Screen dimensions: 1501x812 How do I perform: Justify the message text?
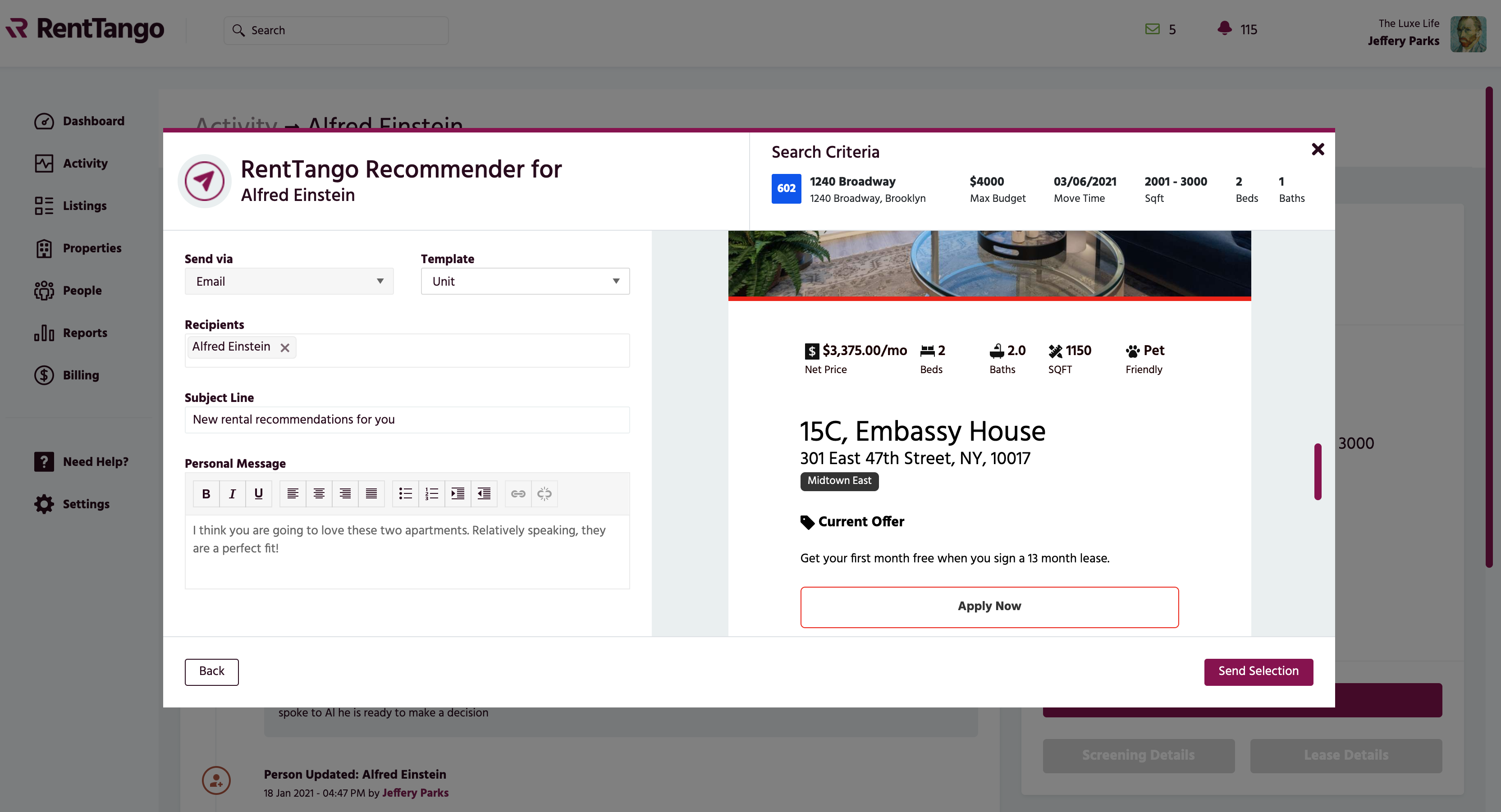click(x=371, y=494)
